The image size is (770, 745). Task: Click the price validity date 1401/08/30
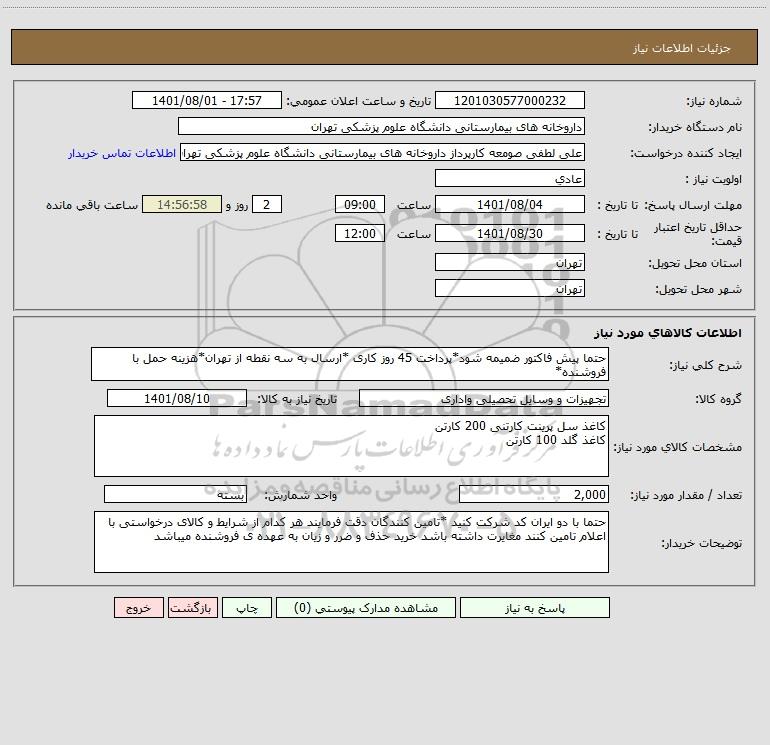tap(510, 233)
